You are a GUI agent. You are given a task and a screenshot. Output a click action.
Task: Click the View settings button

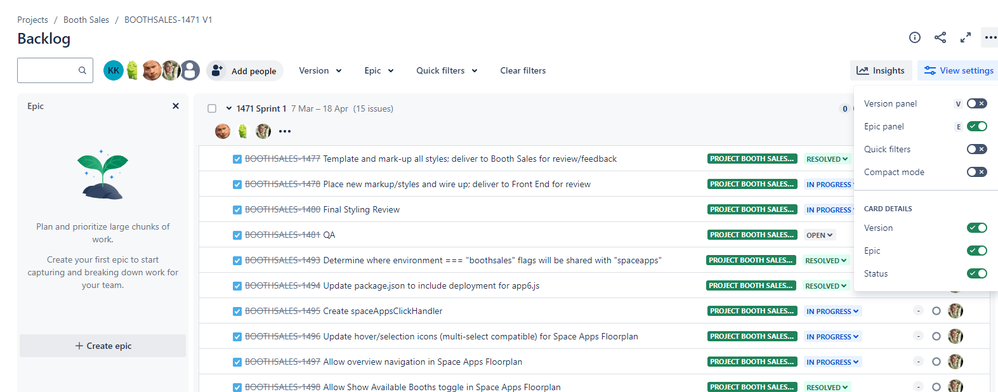[x=959, y=71]
